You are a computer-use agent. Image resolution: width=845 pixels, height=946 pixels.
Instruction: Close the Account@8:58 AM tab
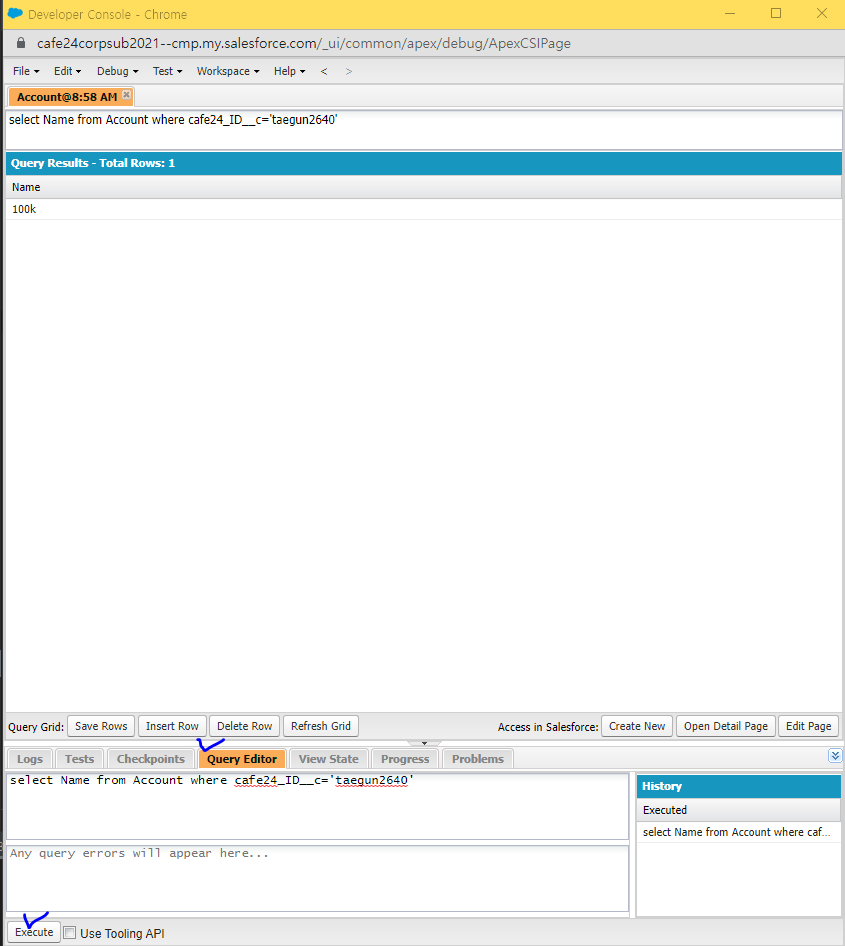point(126,94)
